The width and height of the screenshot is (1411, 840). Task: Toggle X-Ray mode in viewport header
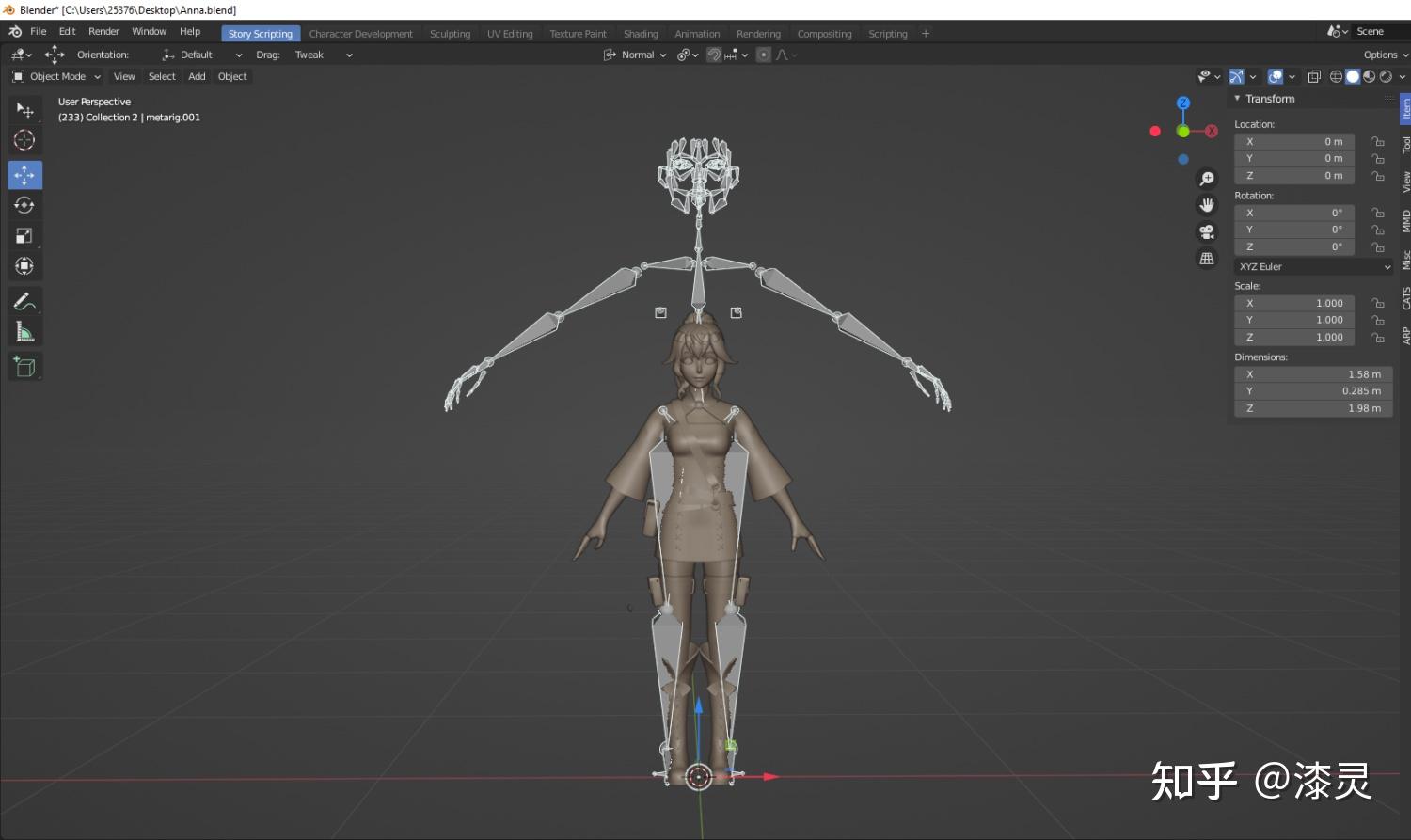coord(1315,76)
